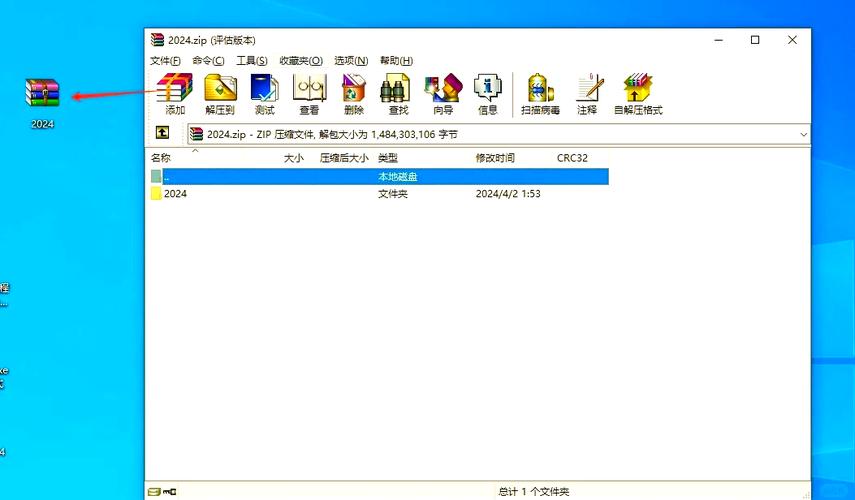Sort by the 名称 column header
The width and height of the screenshot is (855, 500).
[161, 158]
